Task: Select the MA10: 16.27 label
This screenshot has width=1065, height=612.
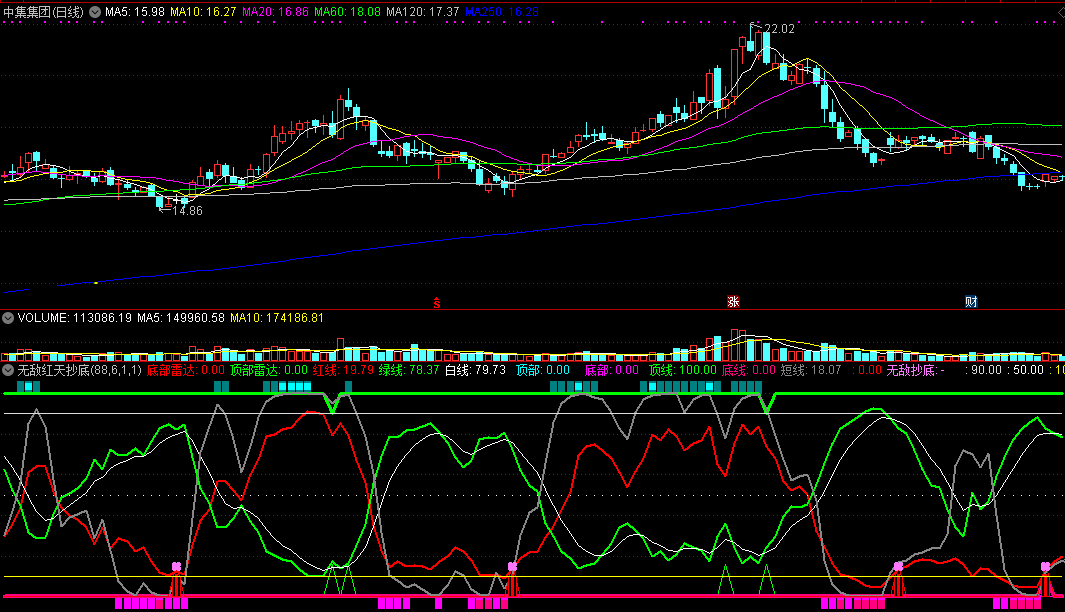Action: click(203, 12)
